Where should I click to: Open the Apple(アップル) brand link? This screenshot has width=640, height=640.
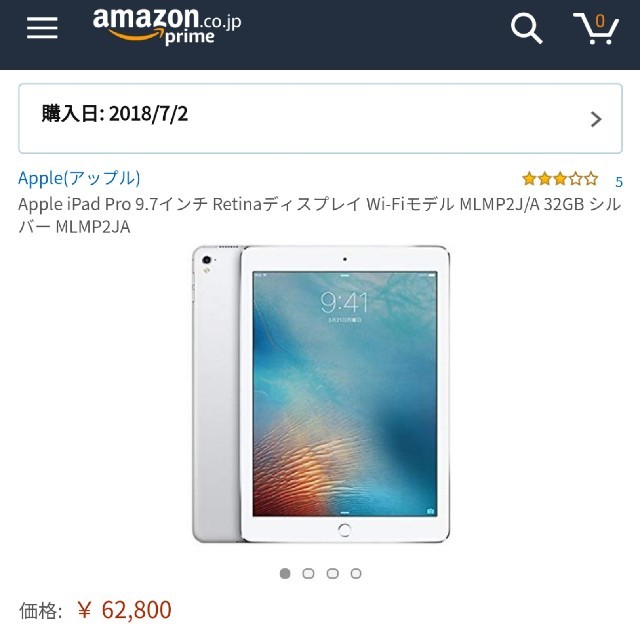point(79,178)
